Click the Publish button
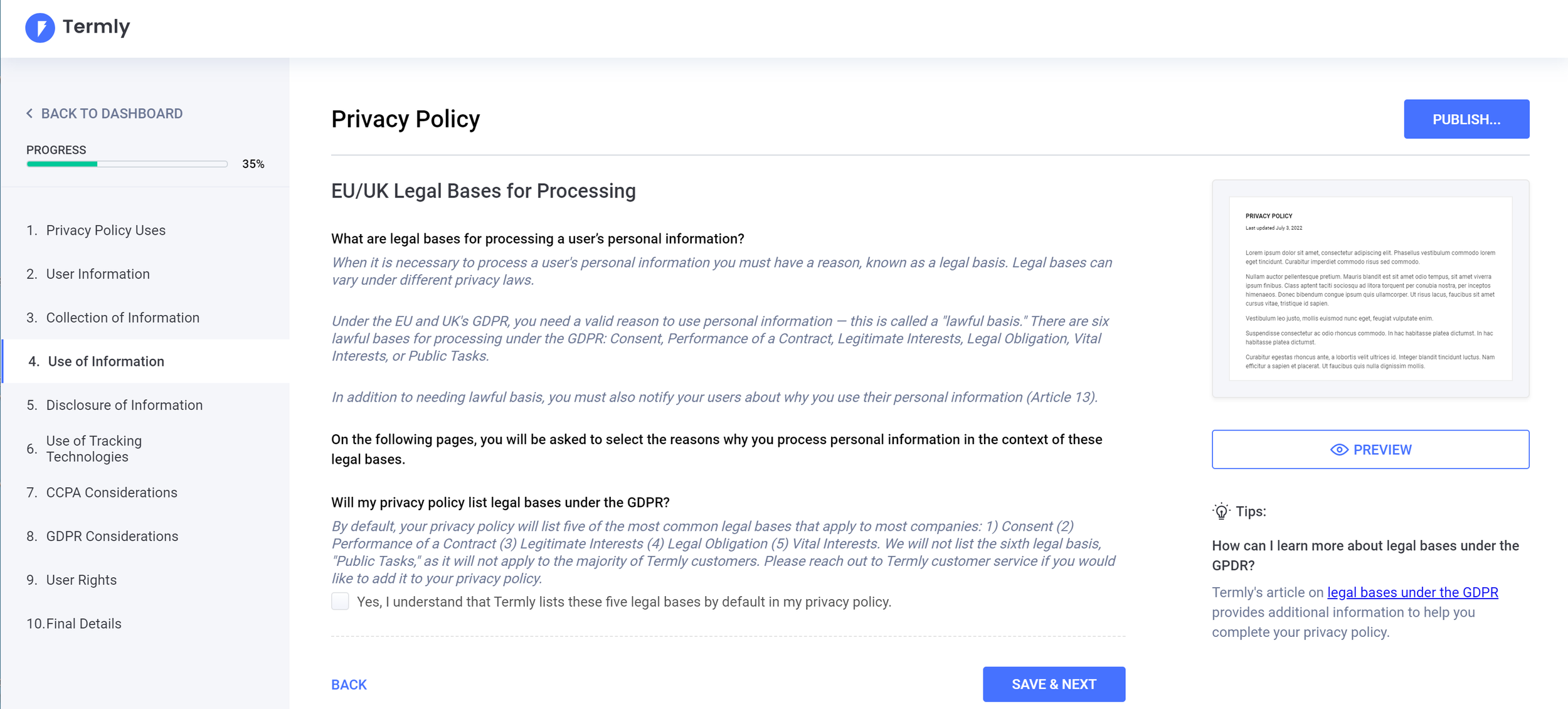 coord(1466,119)
